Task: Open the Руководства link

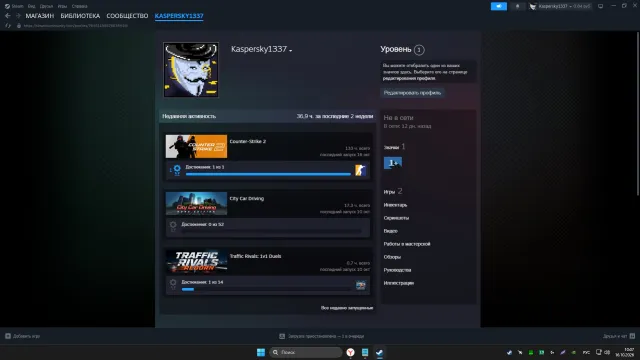Action: (x=397, y=270)
